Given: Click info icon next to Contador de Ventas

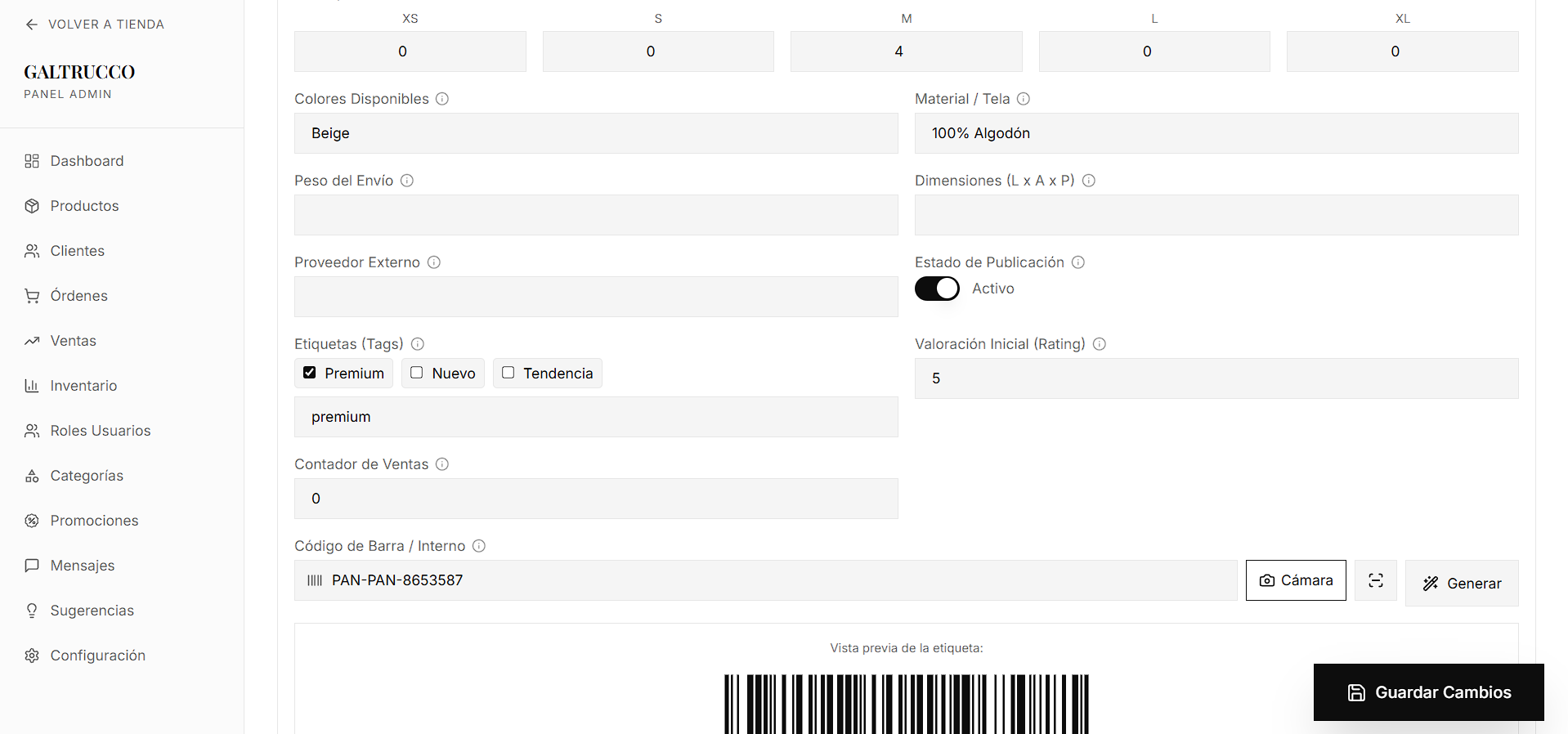Looking at the screenshot, I should pos(442,464).
